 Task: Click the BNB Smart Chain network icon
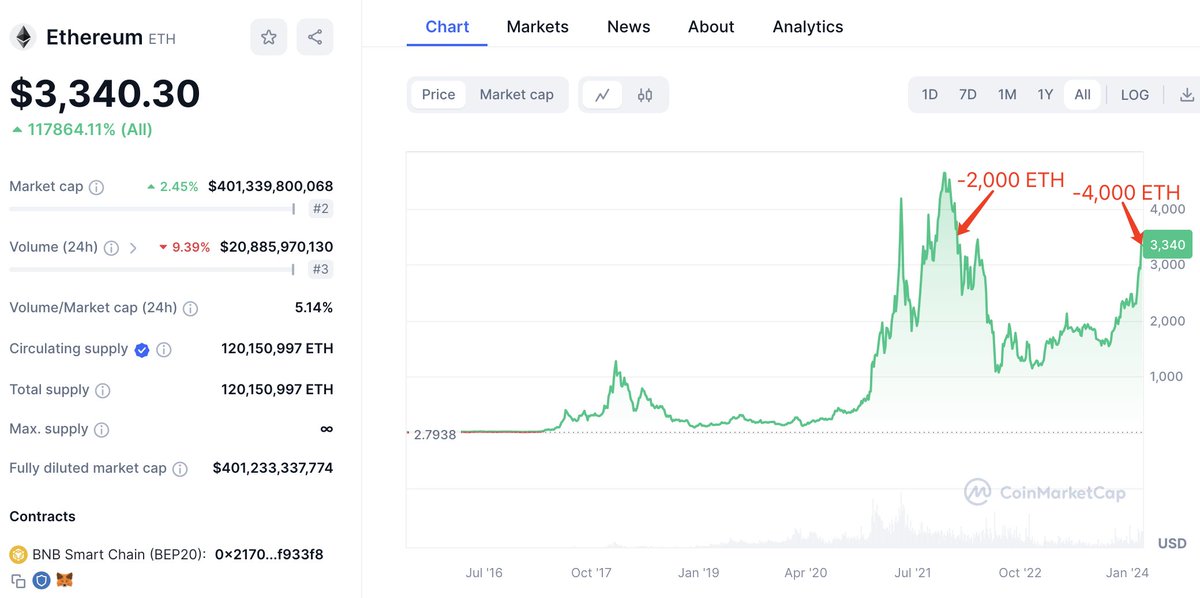(x=18, y=553)
